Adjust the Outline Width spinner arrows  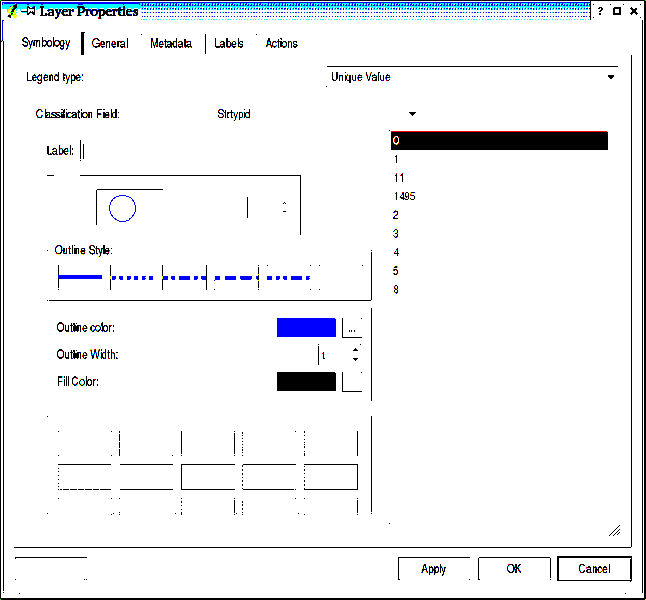click(x=355, y=354)
